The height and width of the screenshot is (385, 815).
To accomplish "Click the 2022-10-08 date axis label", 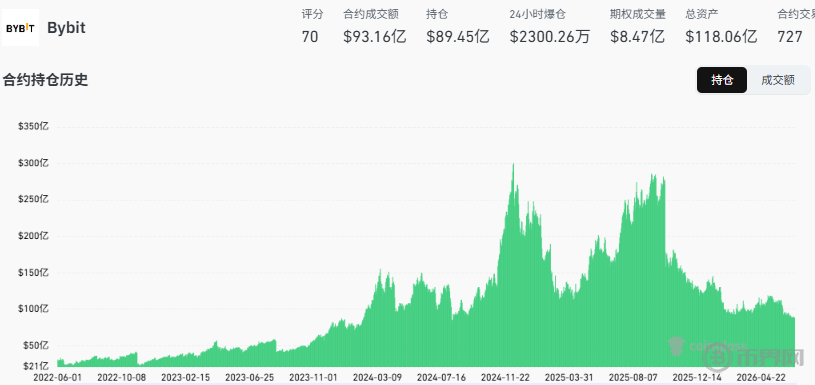I will click(x=121, y=377).
